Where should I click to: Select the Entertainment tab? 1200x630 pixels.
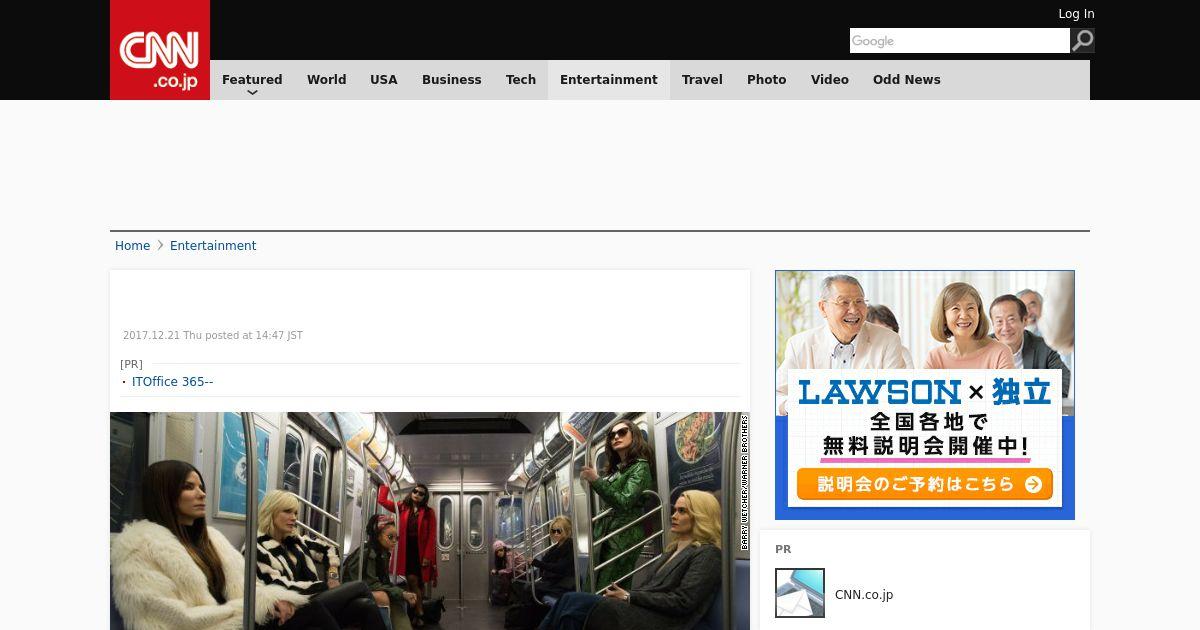click(x=609, y=80)
